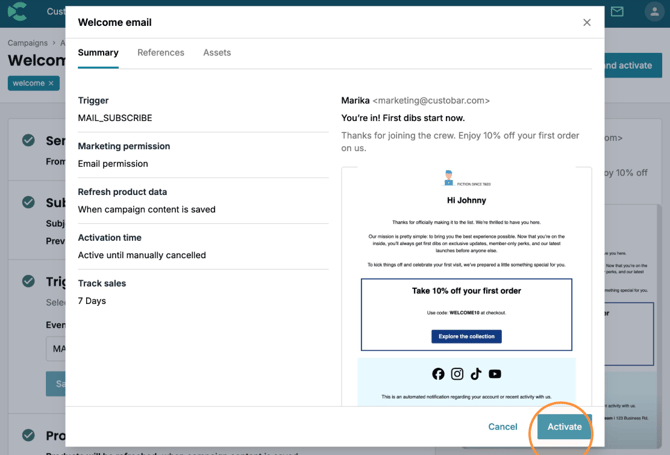Click the Custobar logo icon
This screenshot has height=455, width=670.
pyautogui.click(x=17, y=11)
